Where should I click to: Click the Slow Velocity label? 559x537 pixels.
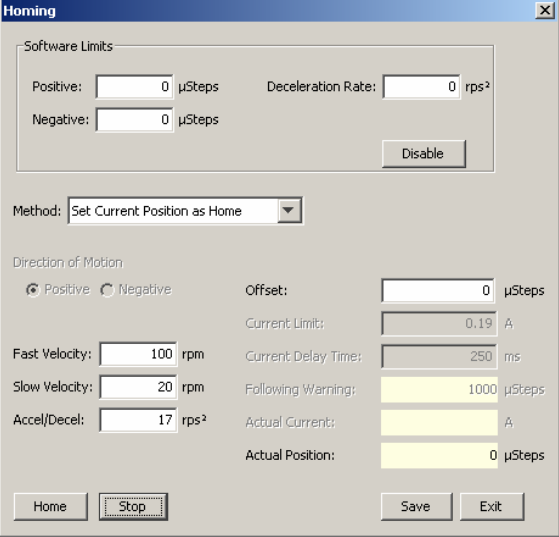tap(52, 387)
